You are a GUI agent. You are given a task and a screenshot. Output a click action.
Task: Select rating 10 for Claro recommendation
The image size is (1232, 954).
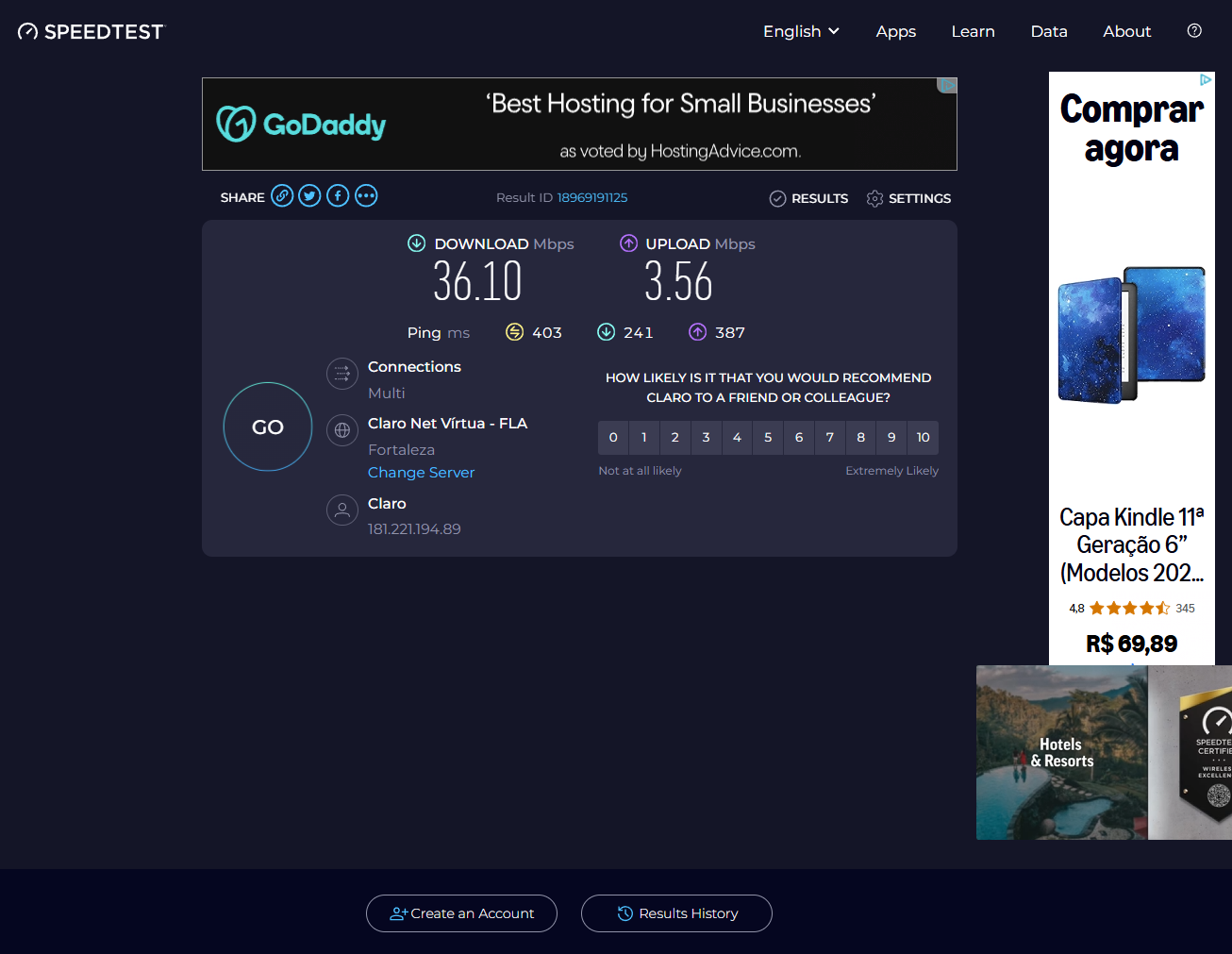[923, 438]
